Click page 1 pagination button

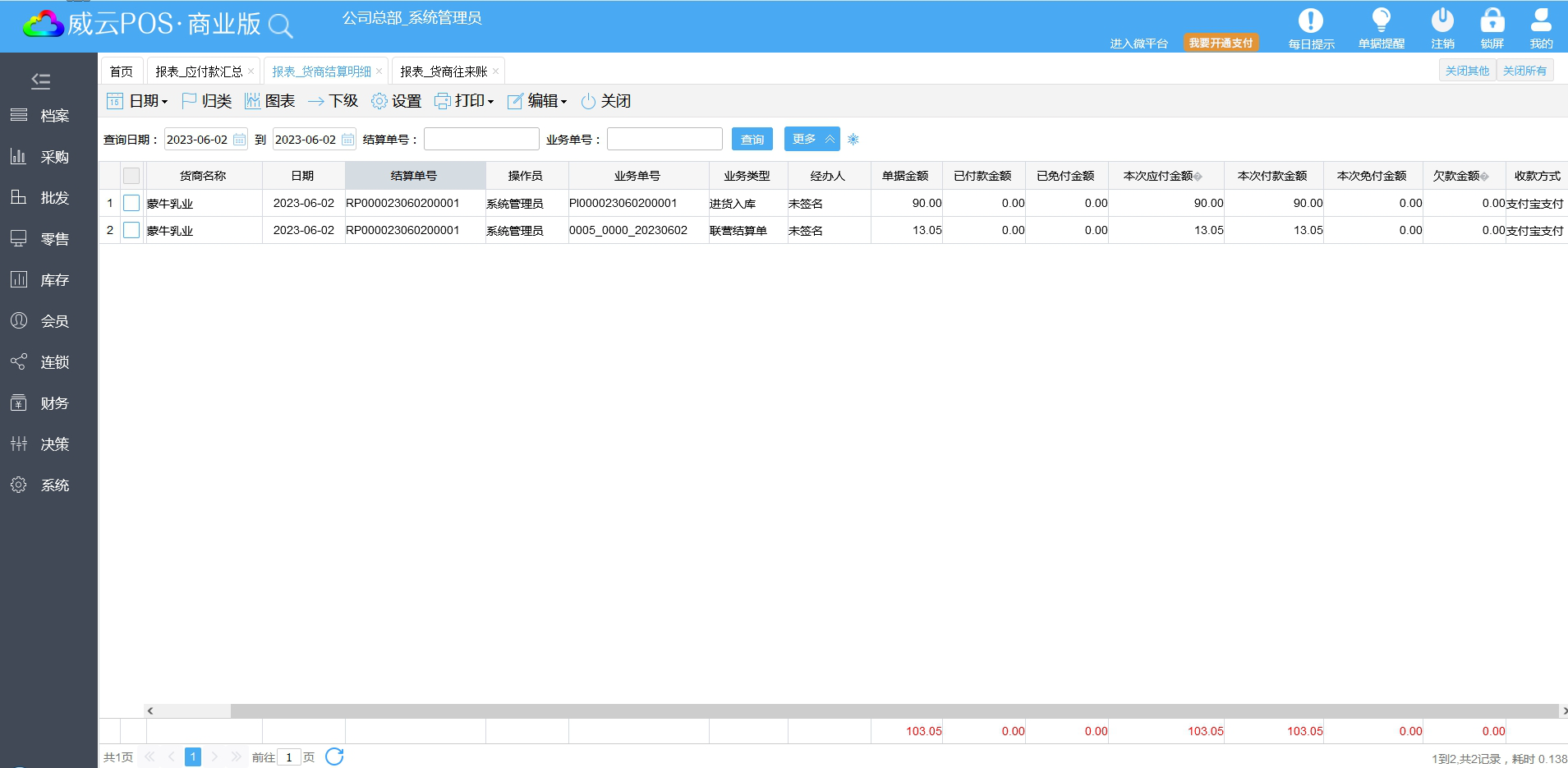coord(193,757)
